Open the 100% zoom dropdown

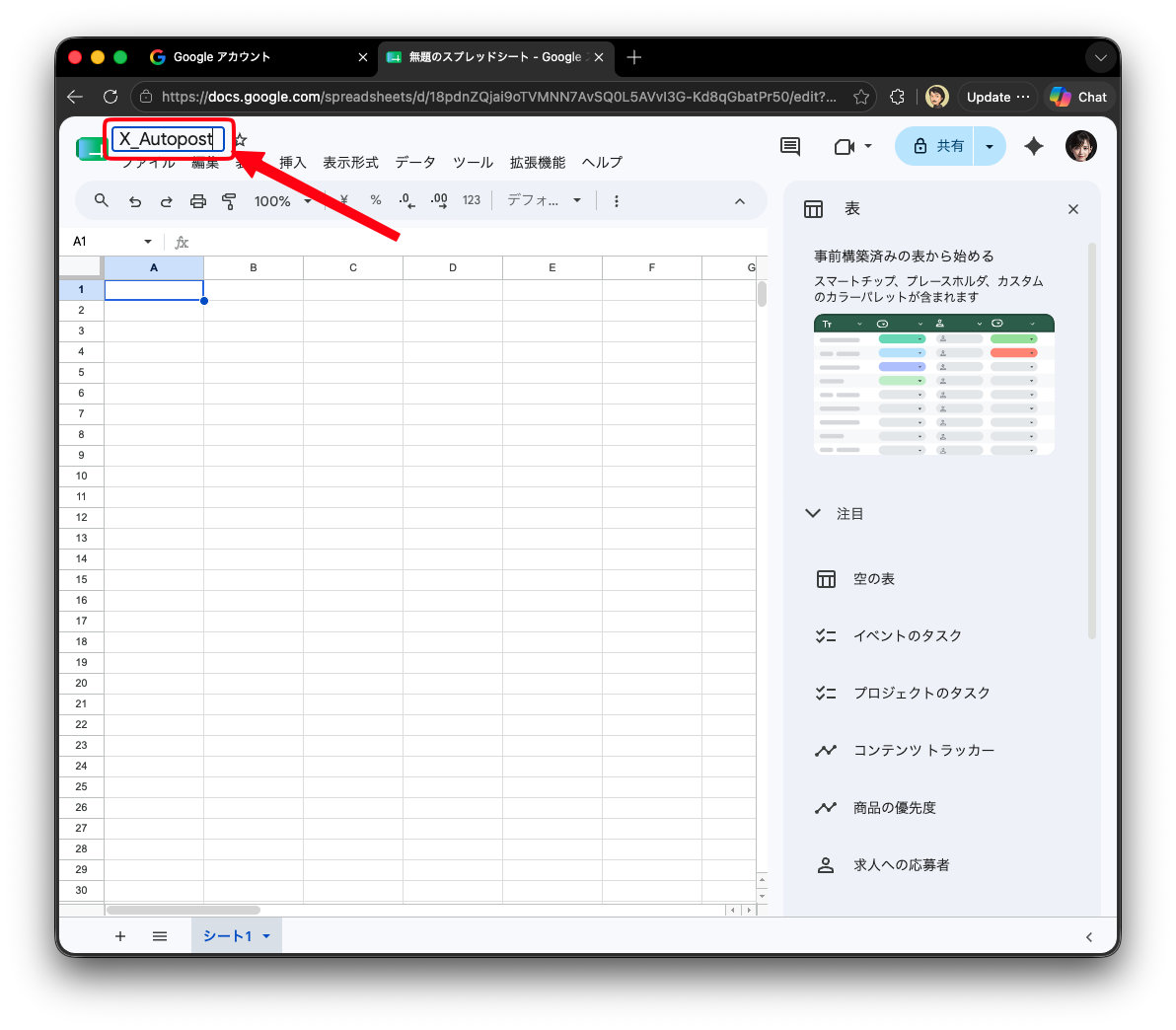(x=282, y=201)
